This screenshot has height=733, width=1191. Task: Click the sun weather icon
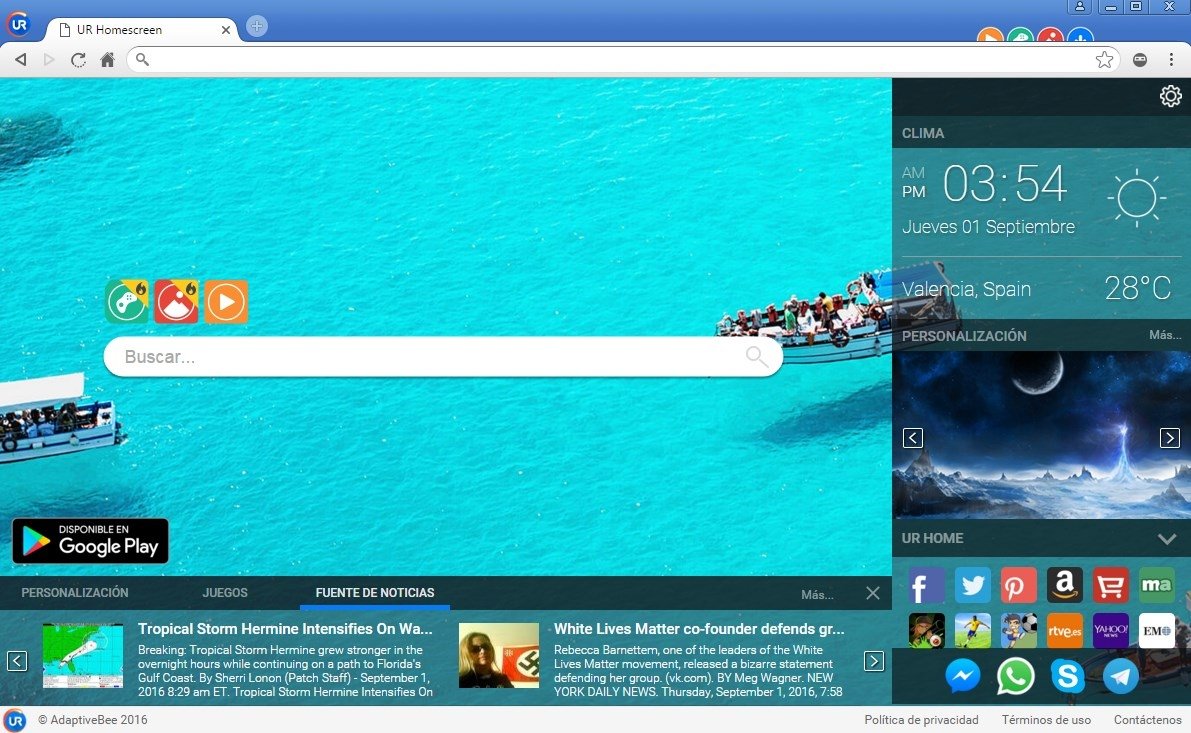[1136, 197]
